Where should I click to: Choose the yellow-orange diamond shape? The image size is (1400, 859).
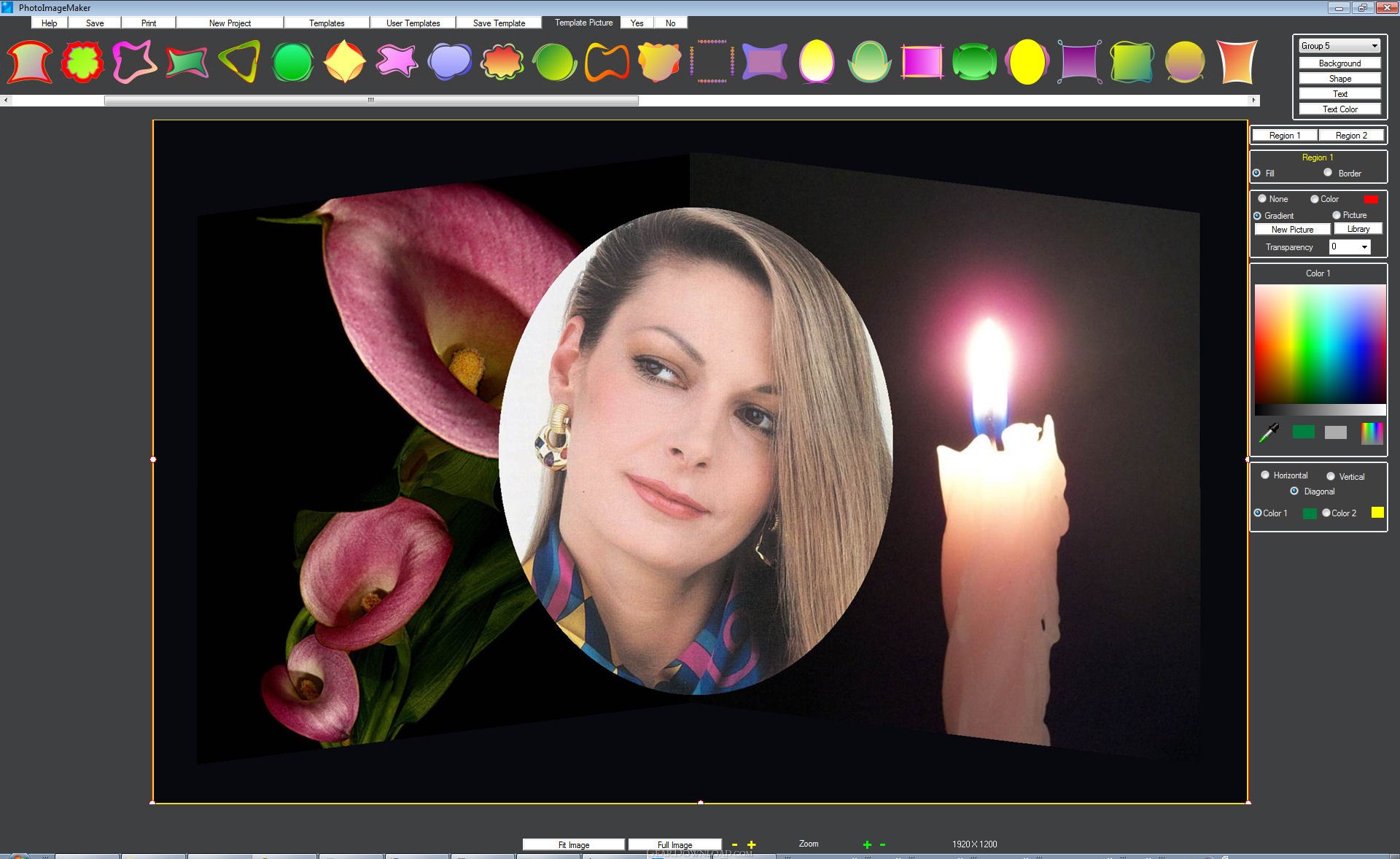pos(345,62)
